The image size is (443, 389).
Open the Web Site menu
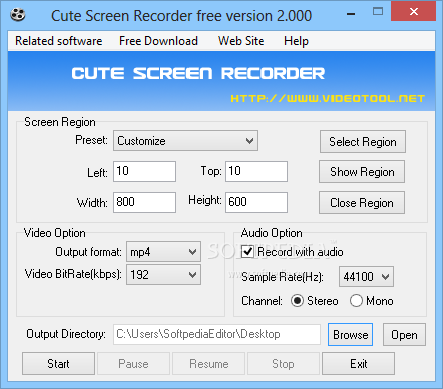(241, 41)
